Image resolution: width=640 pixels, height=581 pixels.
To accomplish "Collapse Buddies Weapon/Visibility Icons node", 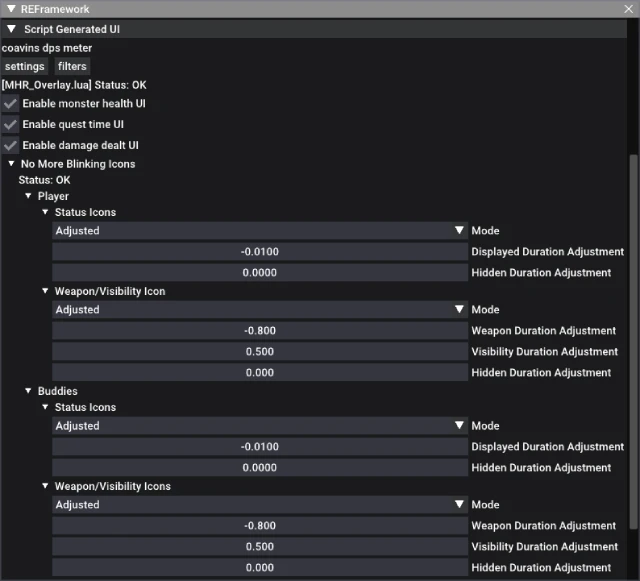I will coord(45,486).
